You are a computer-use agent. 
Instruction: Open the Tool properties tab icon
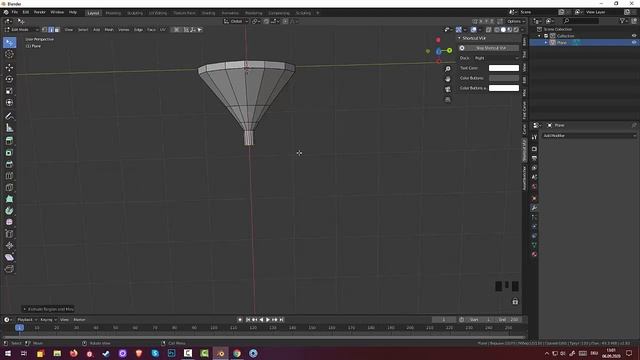tap(534, 137)
